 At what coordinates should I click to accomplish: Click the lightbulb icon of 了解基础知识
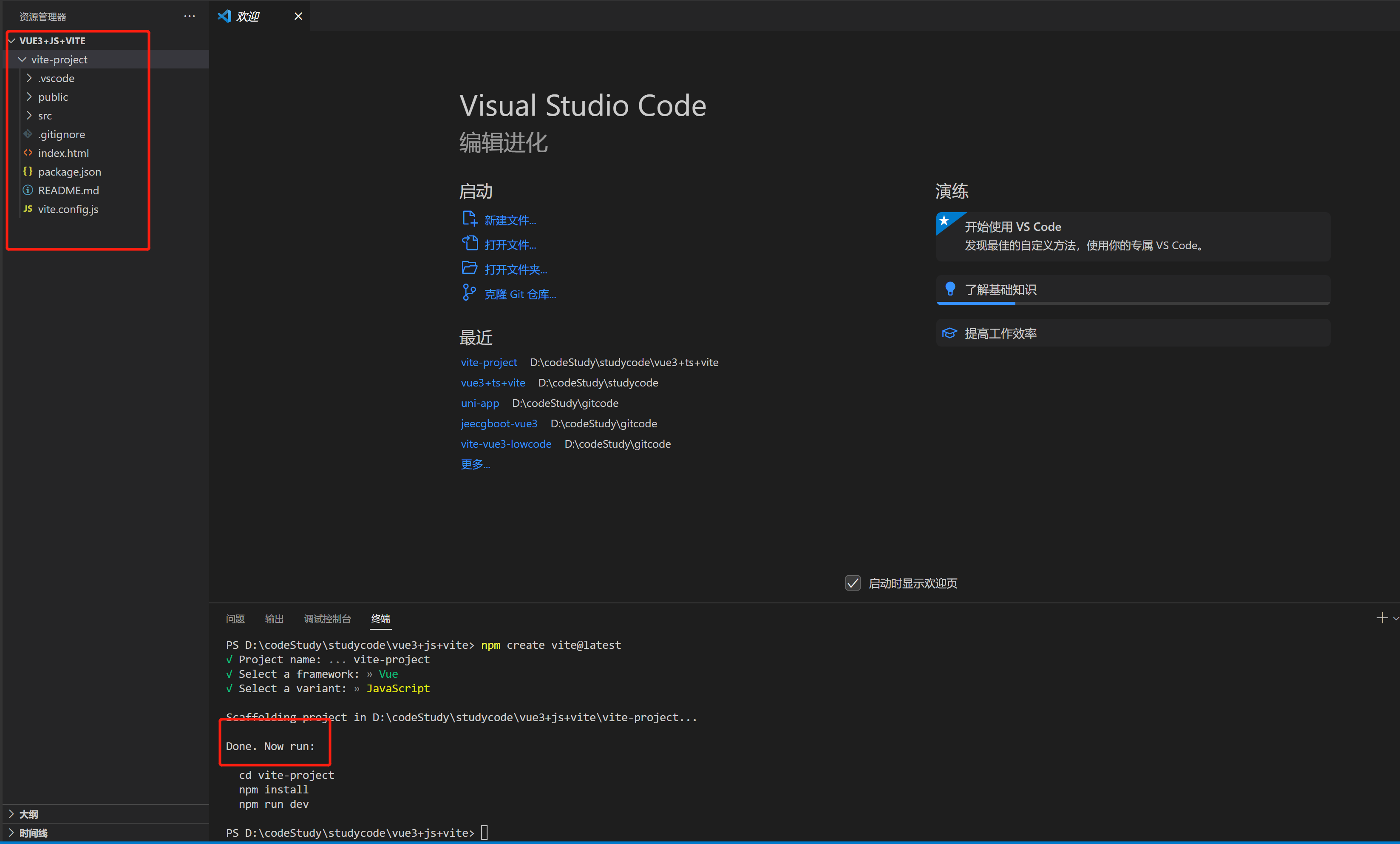[x=950, y=289]
